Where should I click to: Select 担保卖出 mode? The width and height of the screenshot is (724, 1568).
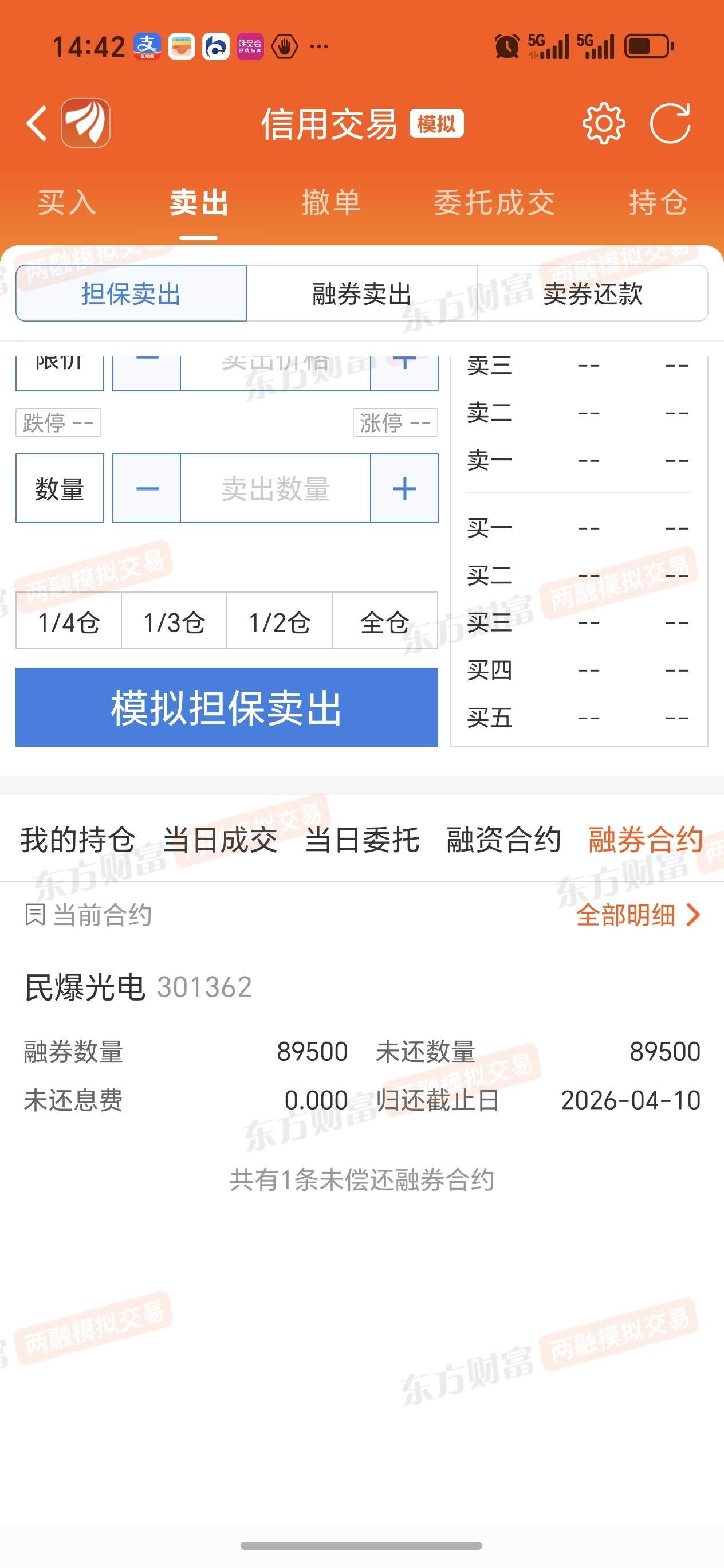pos(131,293)
